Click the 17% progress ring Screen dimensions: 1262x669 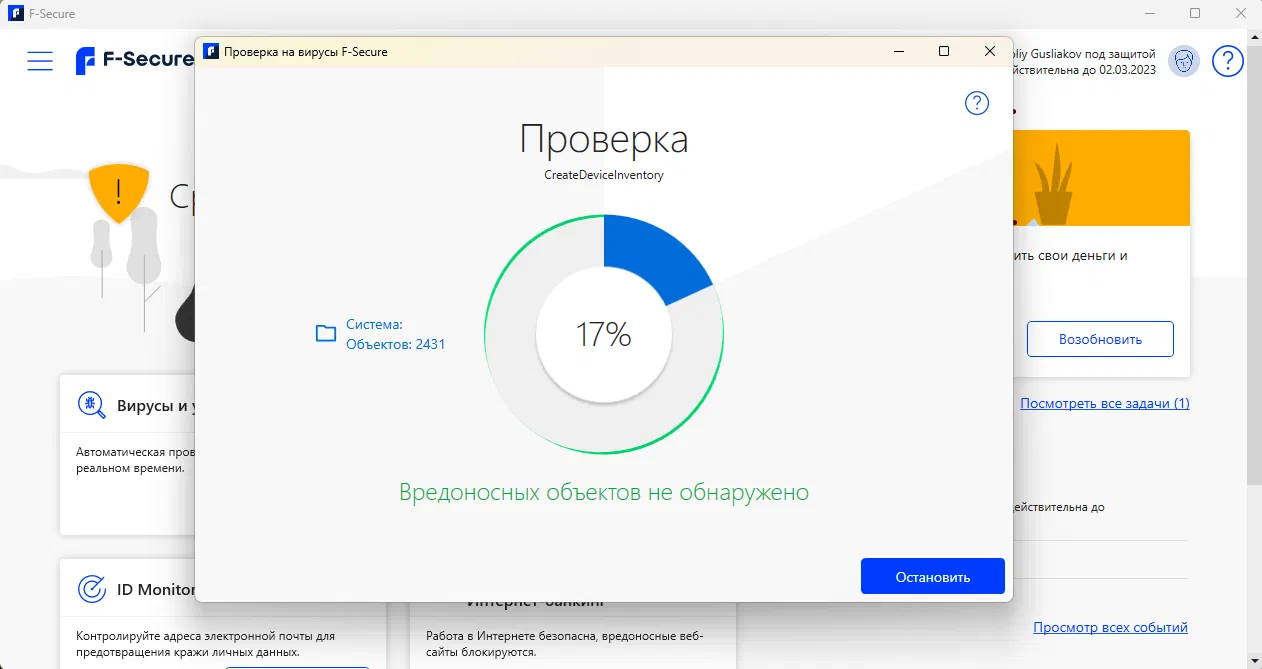[604, 334]
